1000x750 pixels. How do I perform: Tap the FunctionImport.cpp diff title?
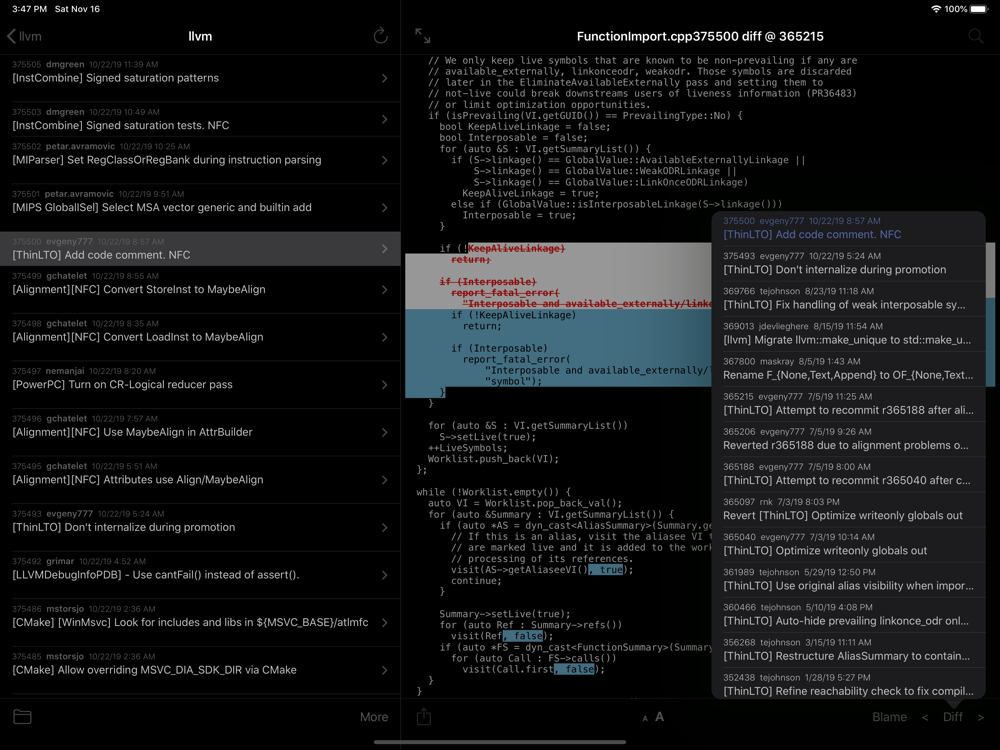pyautogui.click(x=700, y=36)
